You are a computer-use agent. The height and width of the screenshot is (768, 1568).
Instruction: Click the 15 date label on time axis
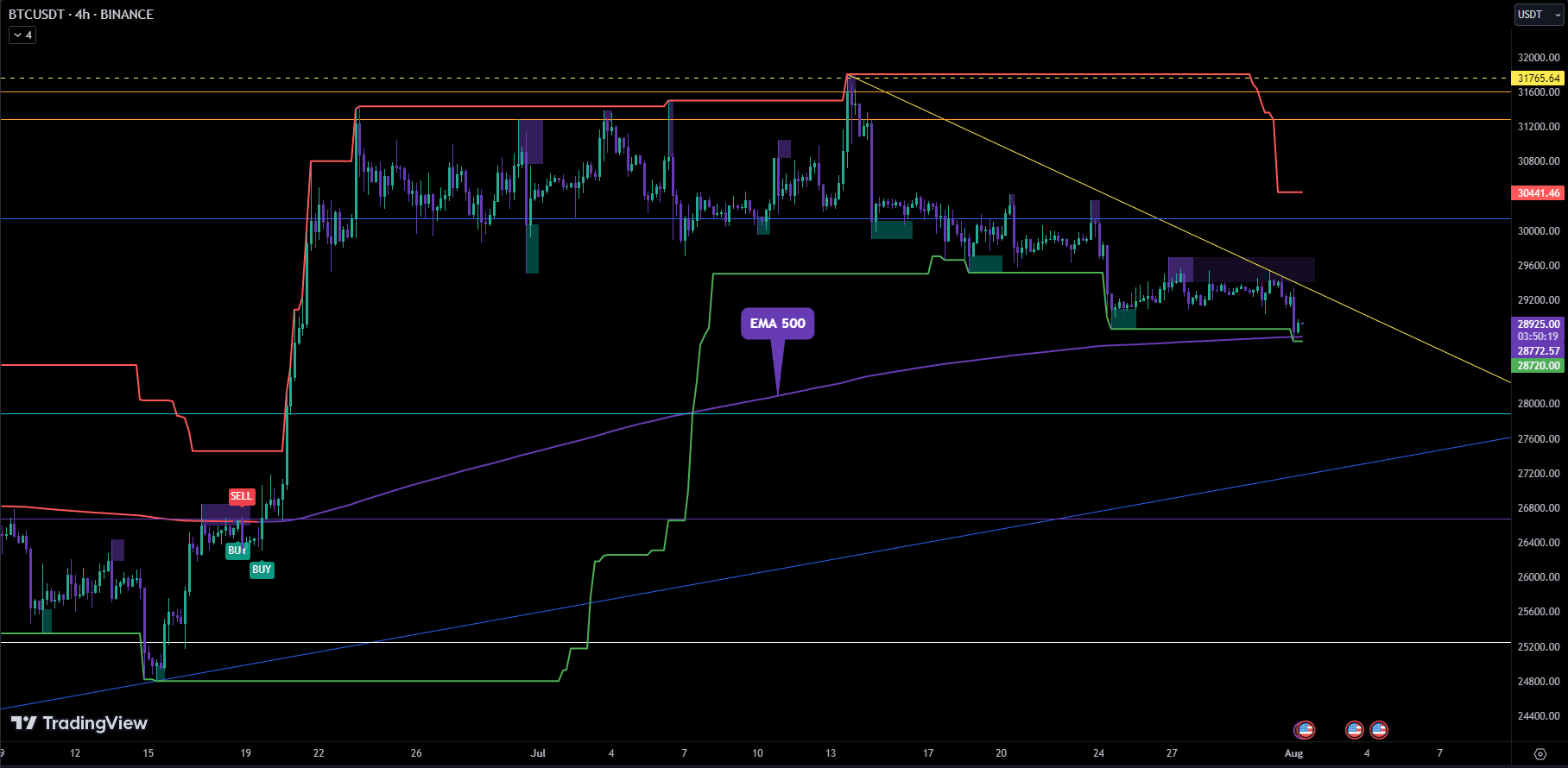149,753
